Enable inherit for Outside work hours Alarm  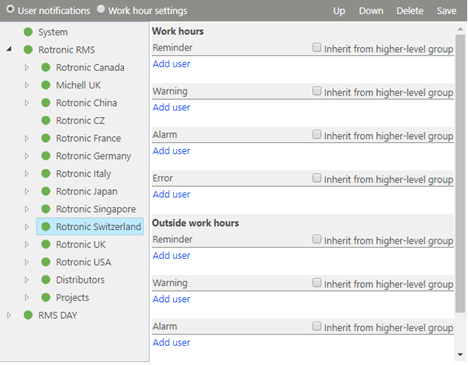coord(317,326)
